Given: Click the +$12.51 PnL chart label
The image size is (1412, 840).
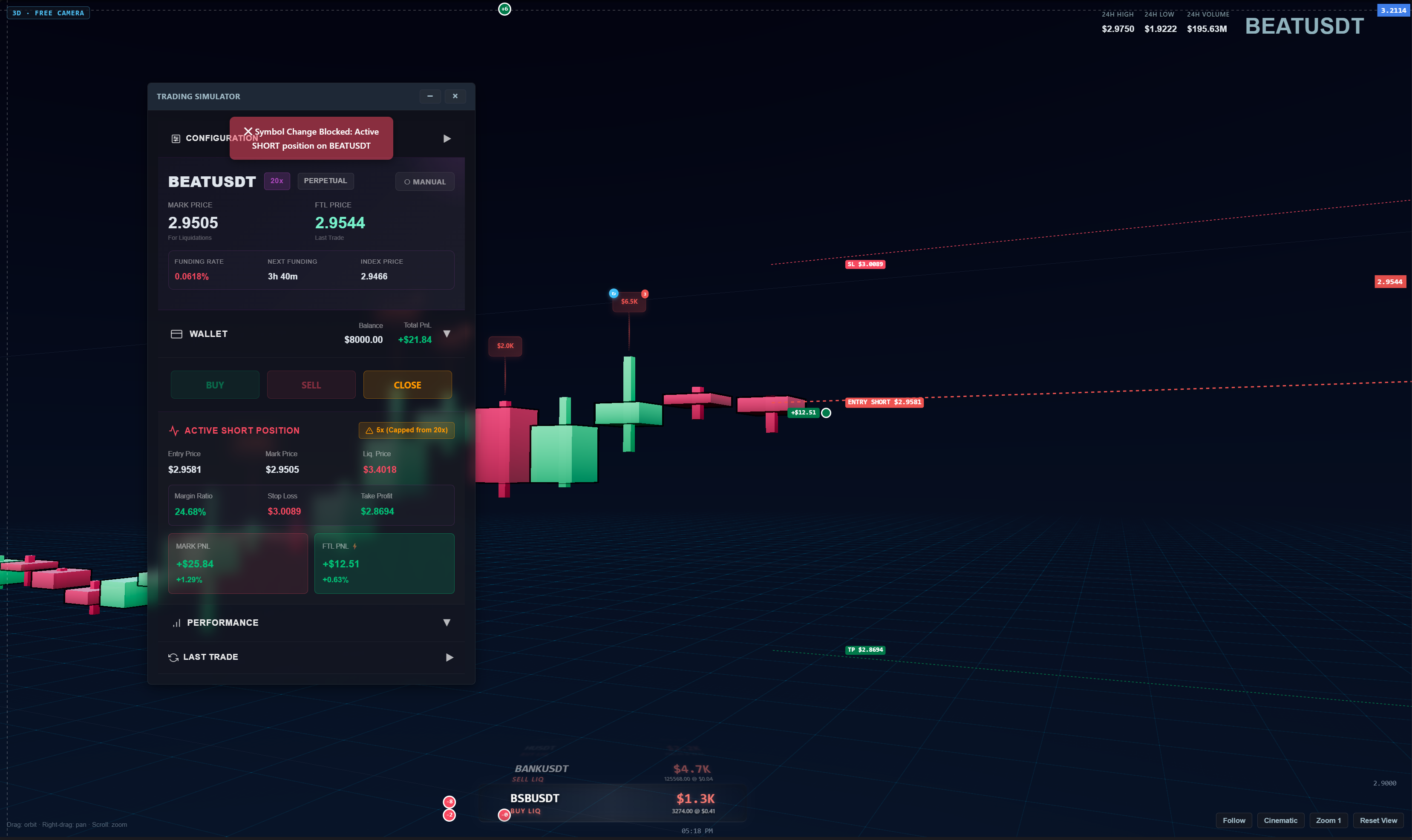Looking at the screenshot, I should (804, 413).
